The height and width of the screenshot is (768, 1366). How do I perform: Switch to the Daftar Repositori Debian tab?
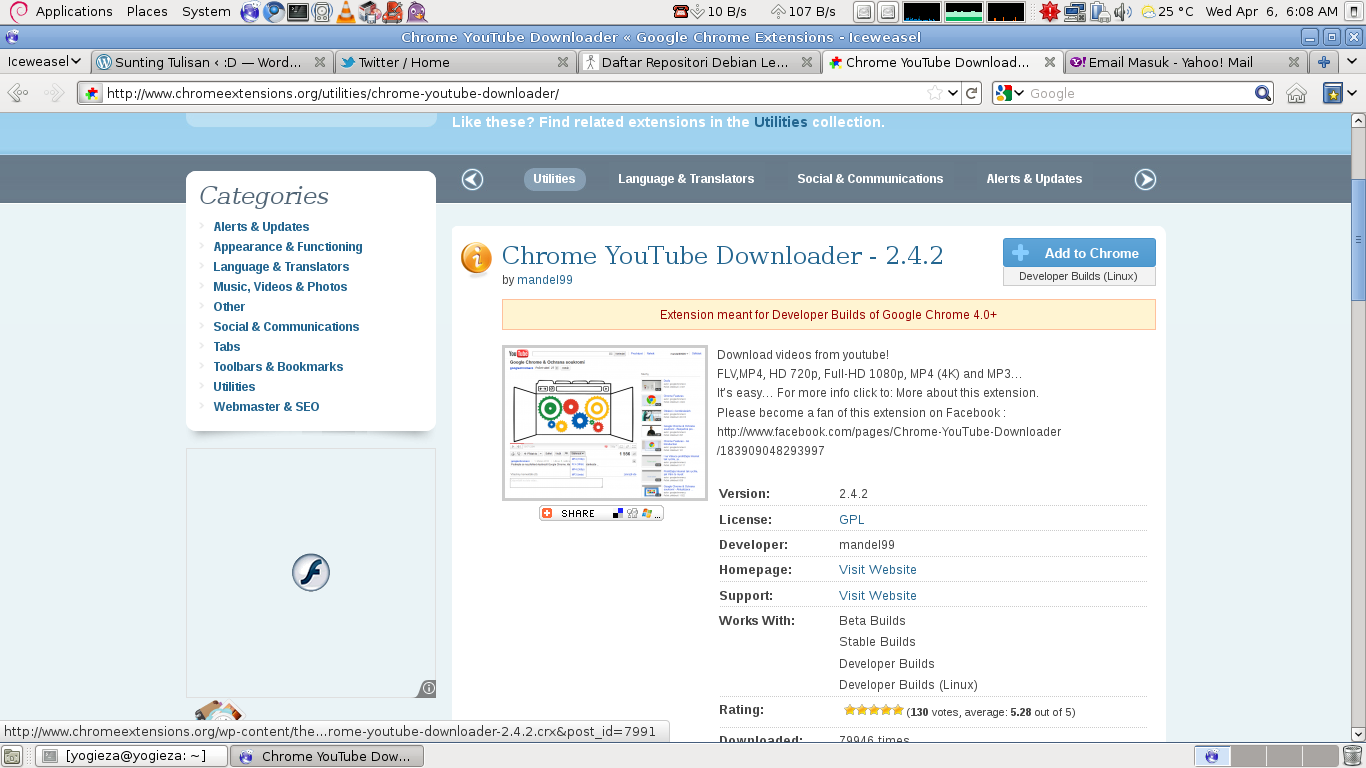pyautogui.click(x=699, y=62)
